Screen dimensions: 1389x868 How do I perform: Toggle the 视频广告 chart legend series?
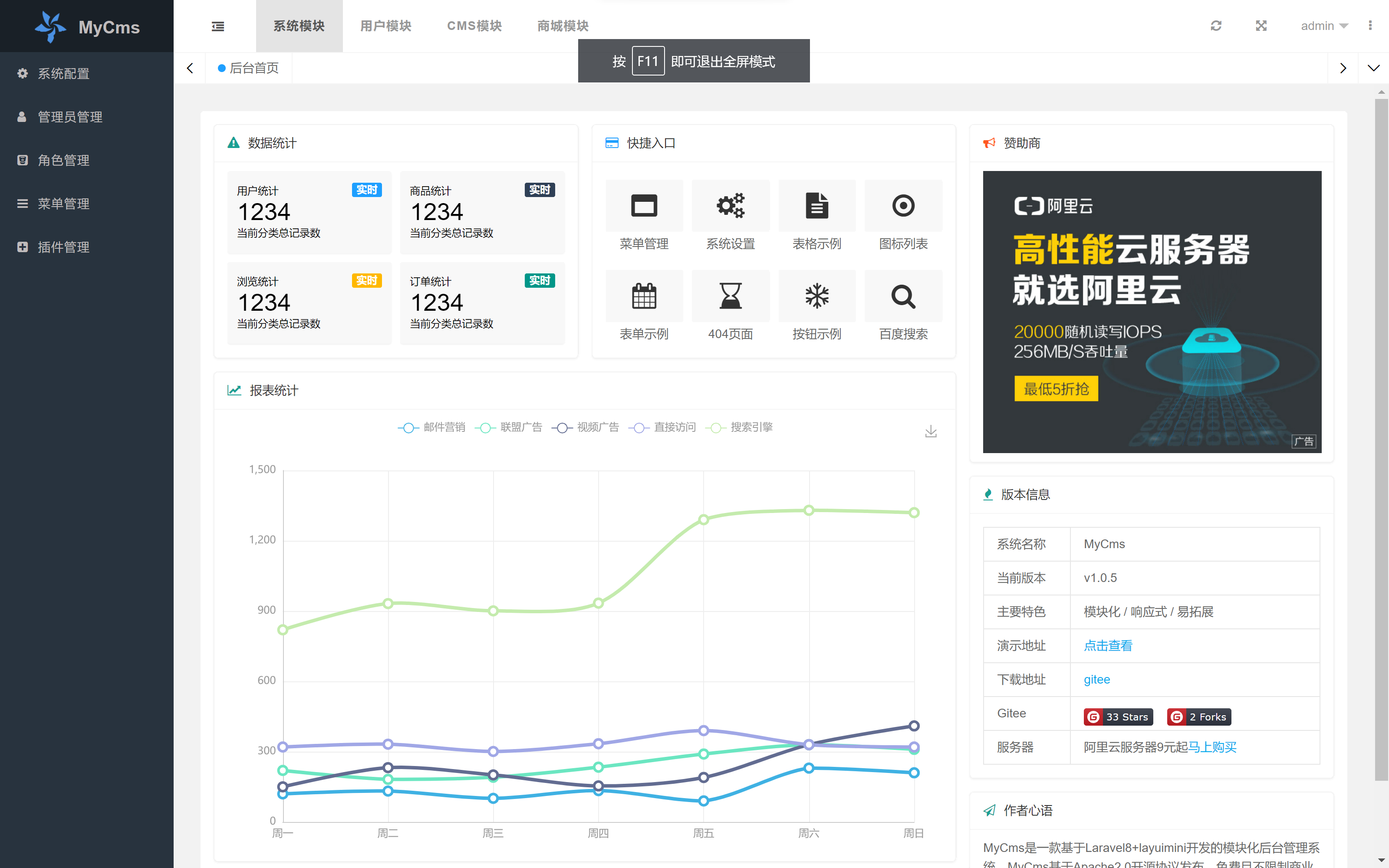[585, 427]
